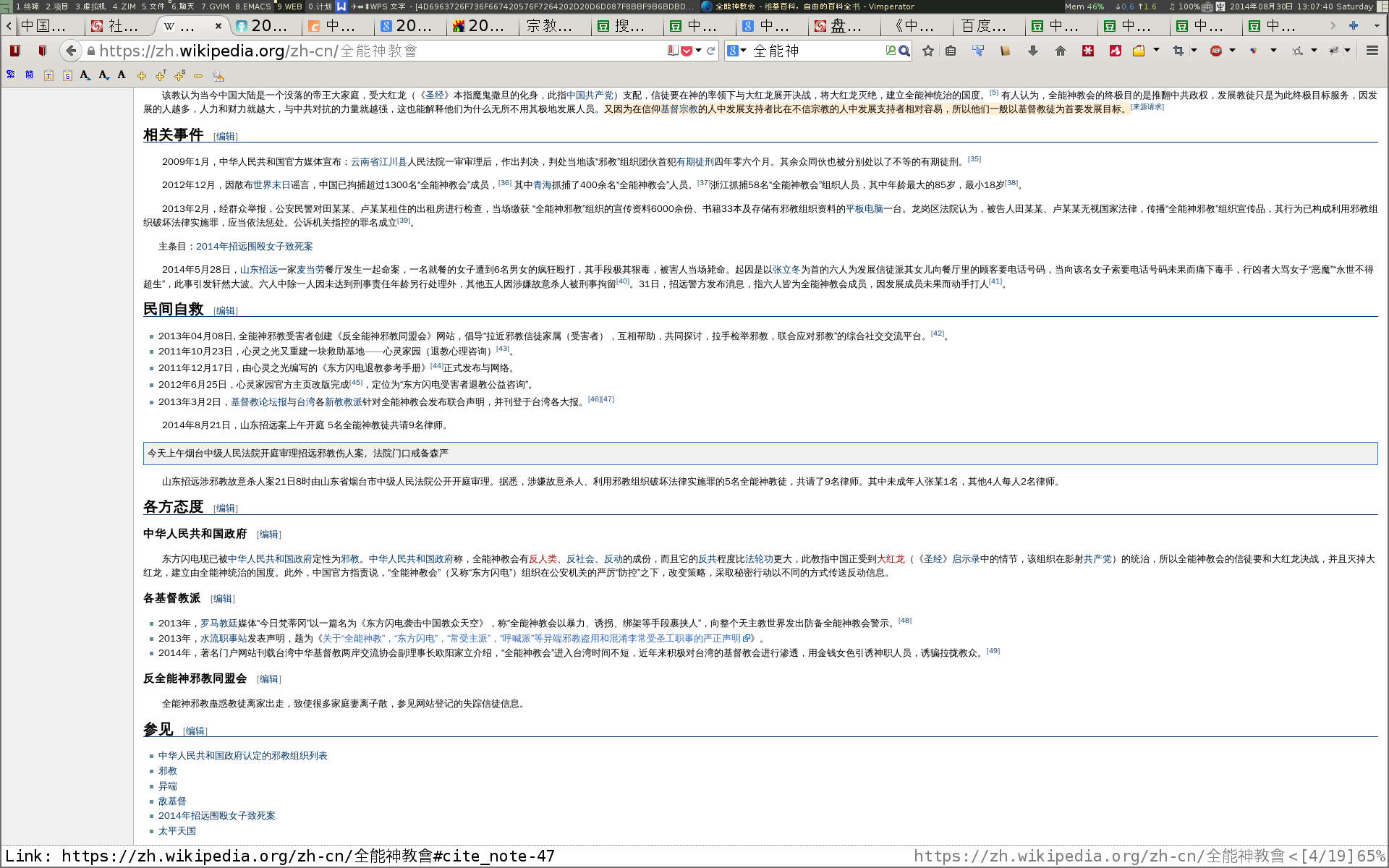Open the Firefox hamburger menu
1389x868 pixels.
pyautogui.click(x=1372, y=51)
